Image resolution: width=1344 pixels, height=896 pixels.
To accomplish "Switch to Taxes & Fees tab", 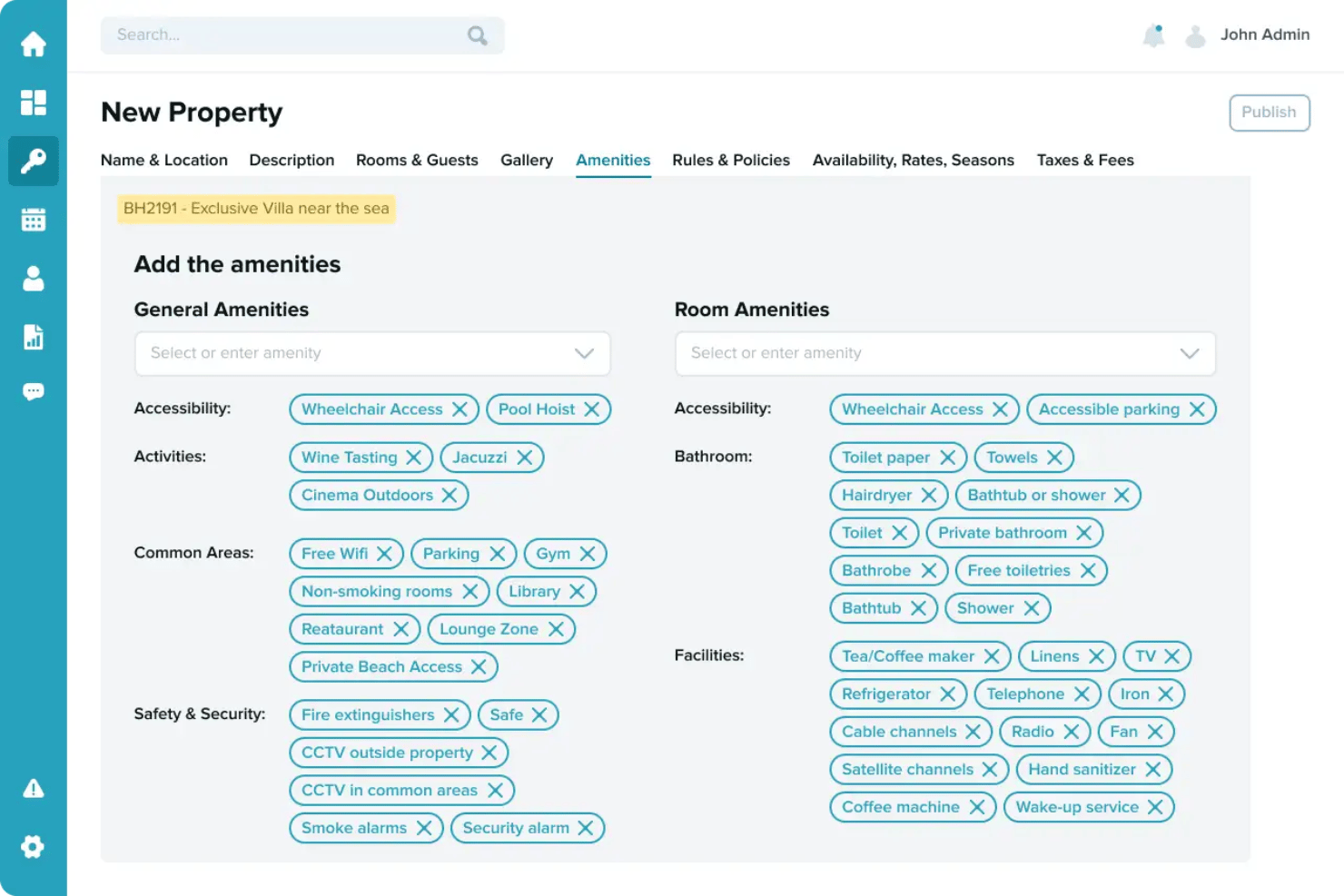I will (1085, 161).
